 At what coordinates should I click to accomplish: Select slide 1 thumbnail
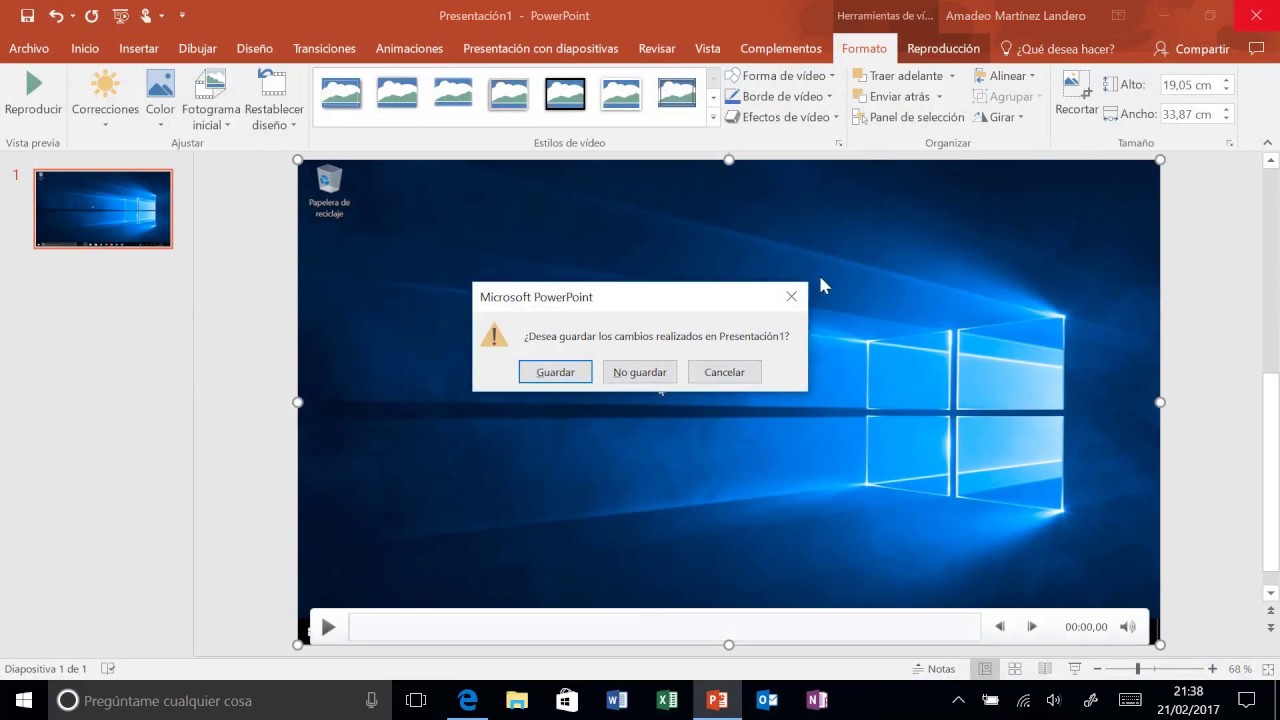pos(103,208)
